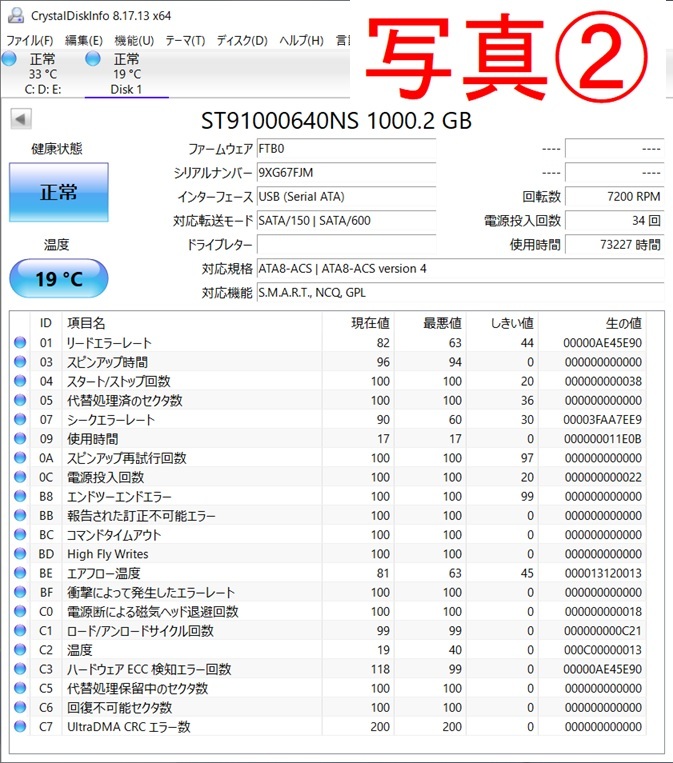Open the ディスク(D) menu
This screenshot has width=673, height=763.
pos(242,40)
